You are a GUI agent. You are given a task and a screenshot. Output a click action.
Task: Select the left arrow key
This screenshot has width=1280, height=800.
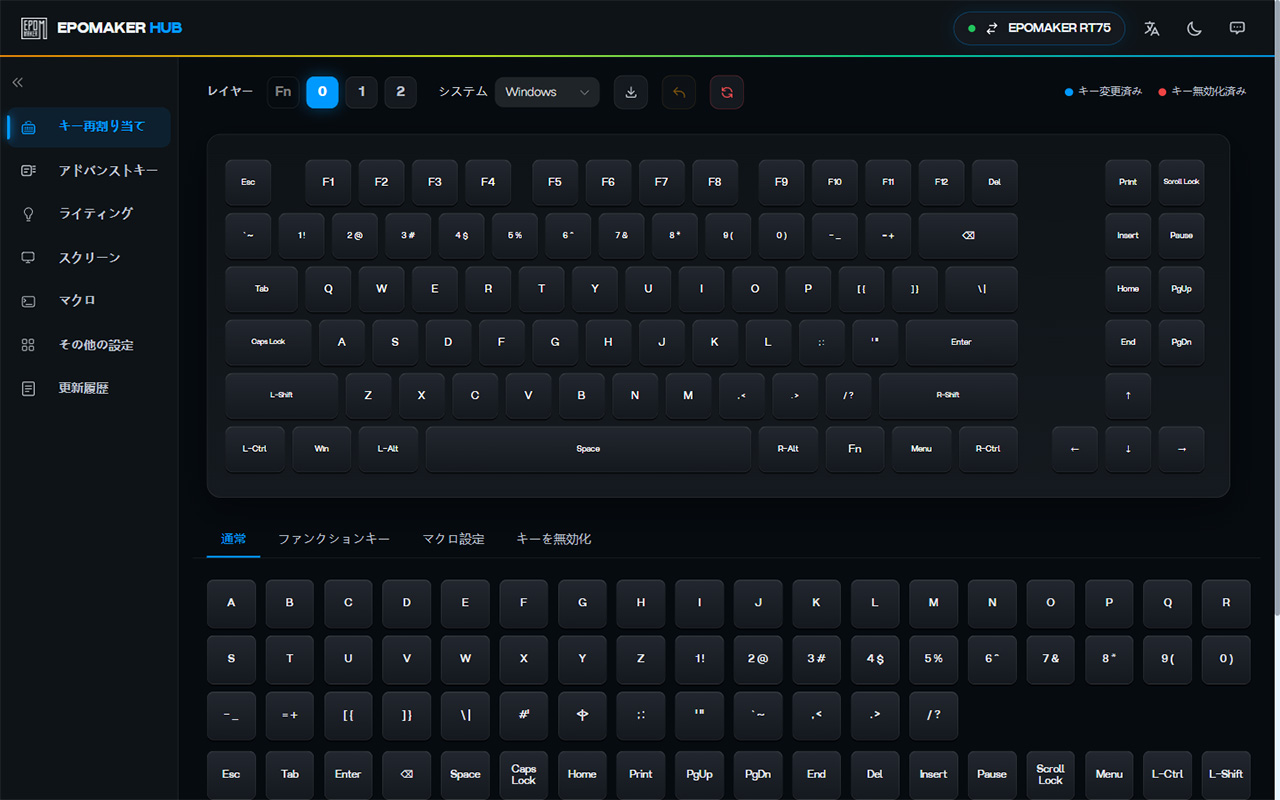(x=1075, y=449)
